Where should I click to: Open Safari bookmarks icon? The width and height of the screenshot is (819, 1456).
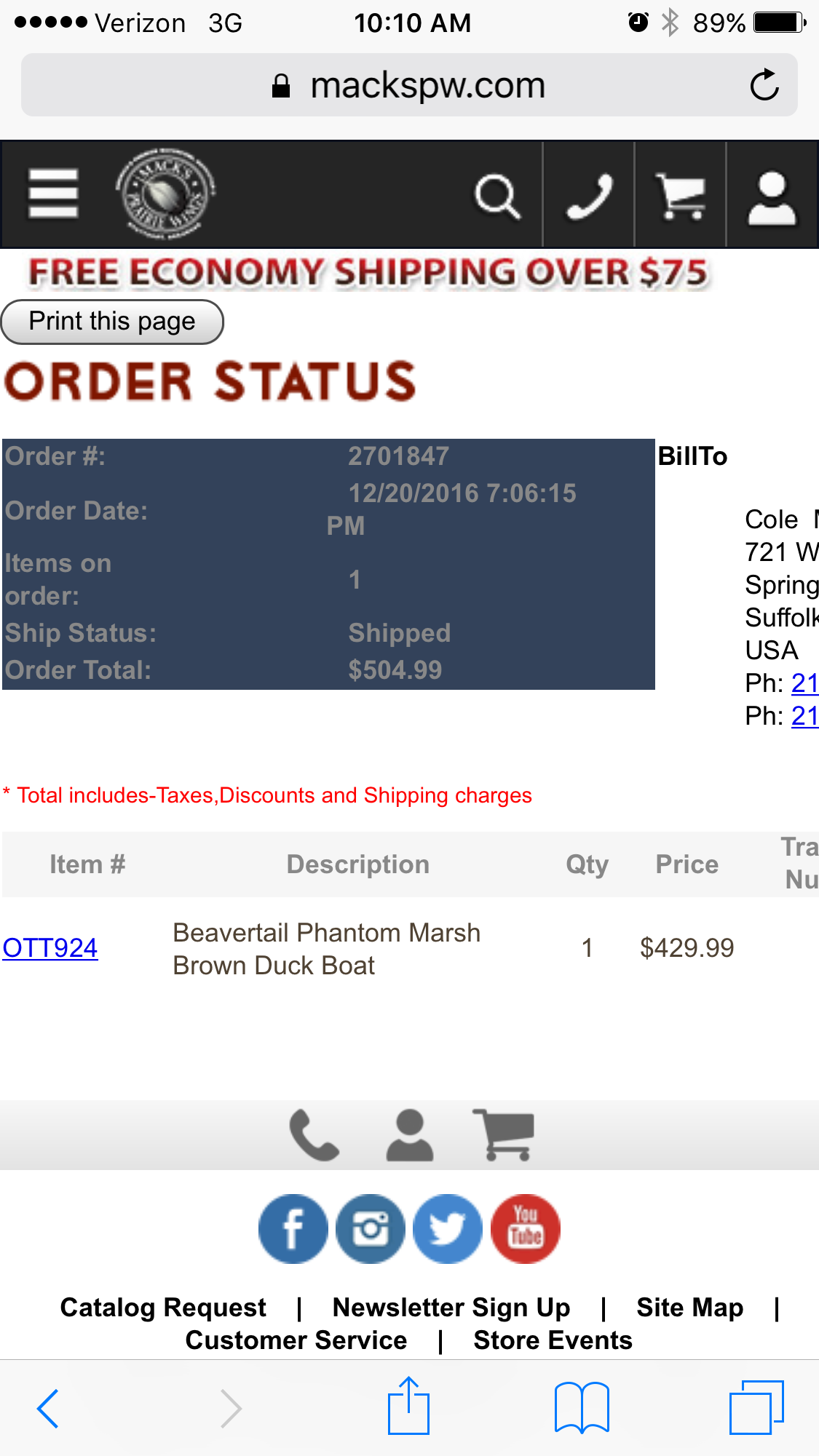pos(582,1408)
